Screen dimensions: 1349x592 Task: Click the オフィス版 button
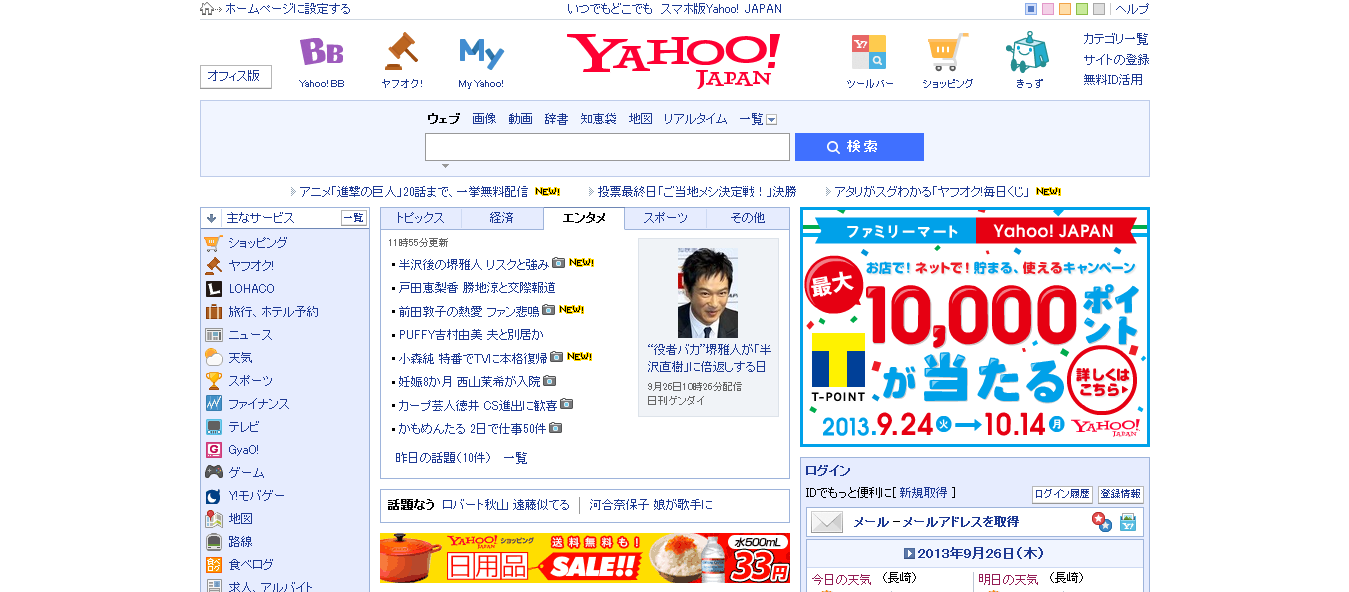point(236,76)
